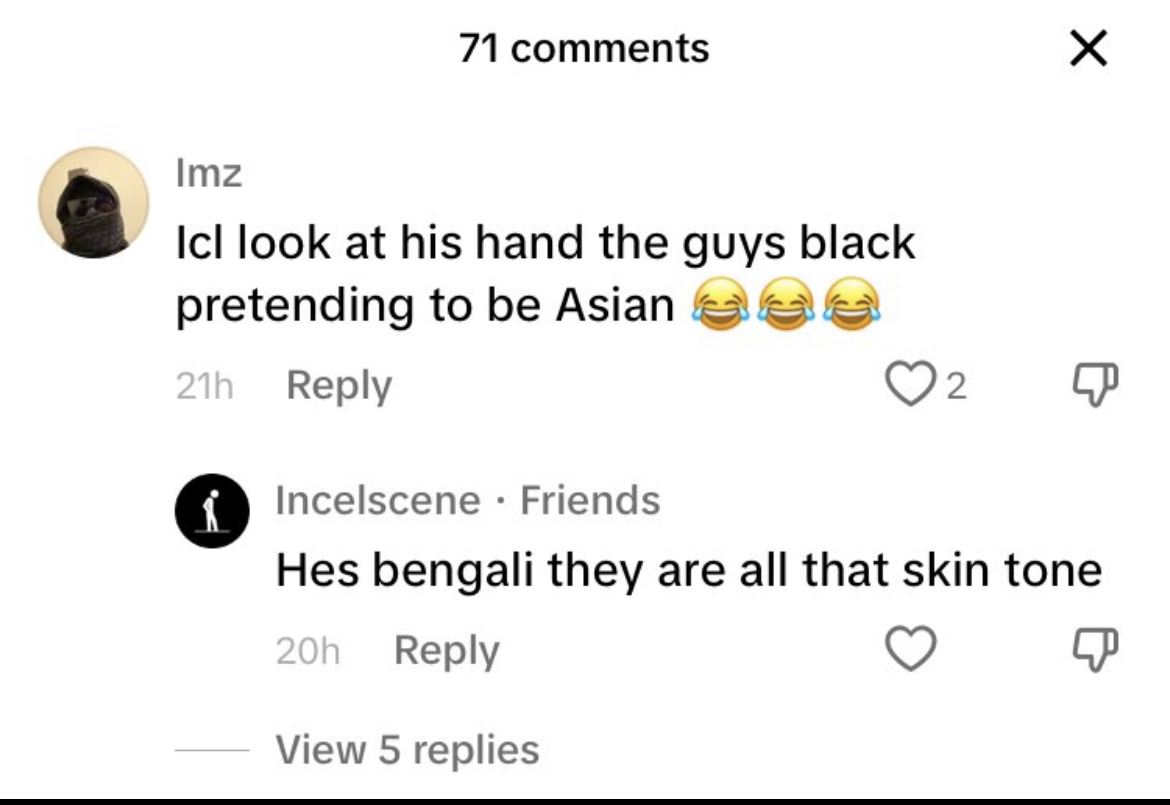
Task: Select the 'Icl look at his hand' comment text
Action: pyautogui.click(x=545, y=274)
